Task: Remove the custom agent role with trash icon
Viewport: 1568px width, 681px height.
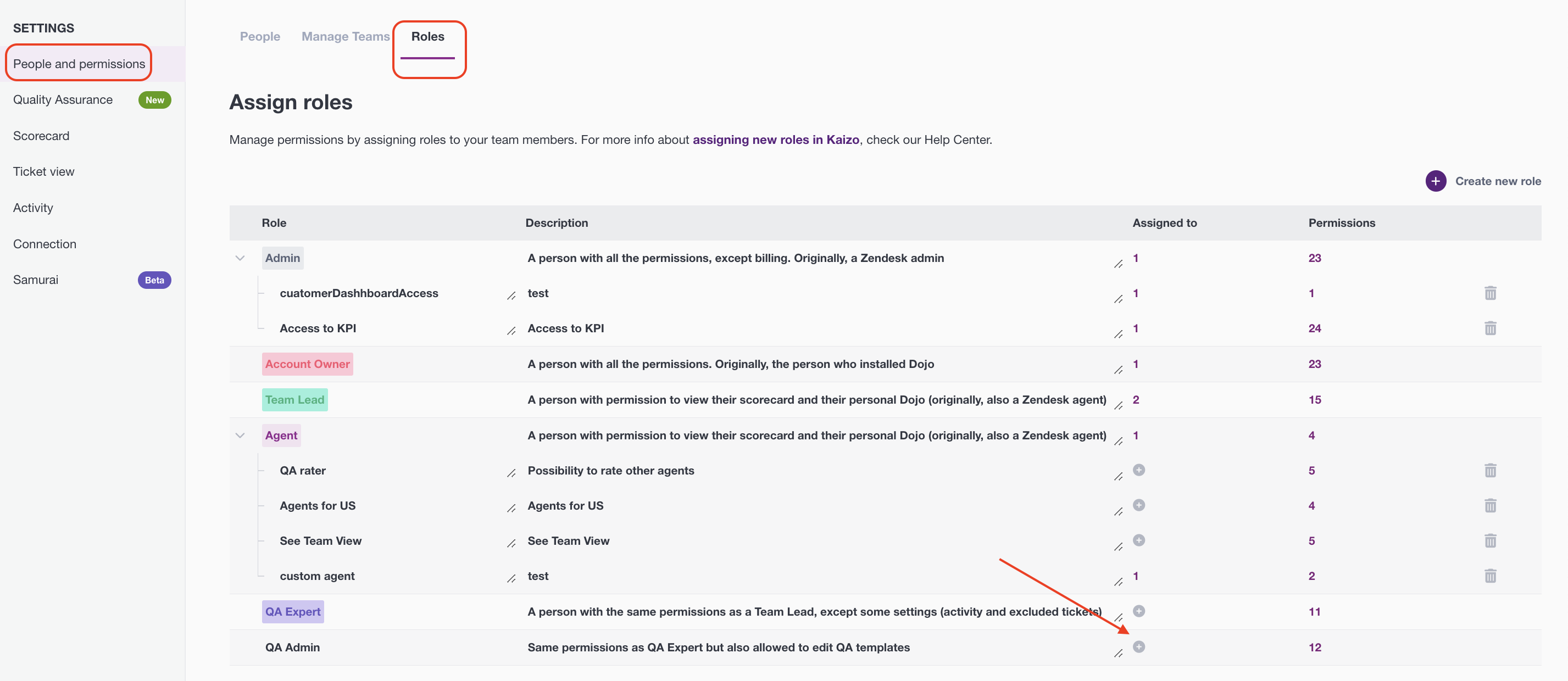Action: point(1489,575)
